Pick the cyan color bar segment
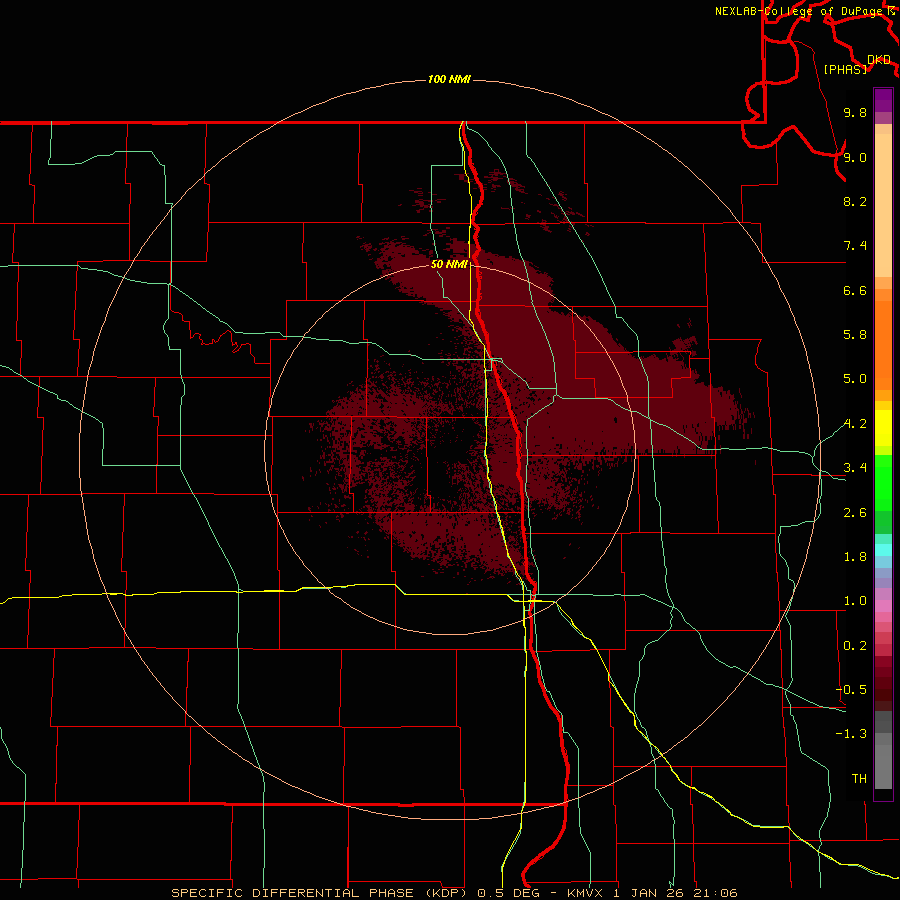The image size is (900, 900). pos(883,550)
